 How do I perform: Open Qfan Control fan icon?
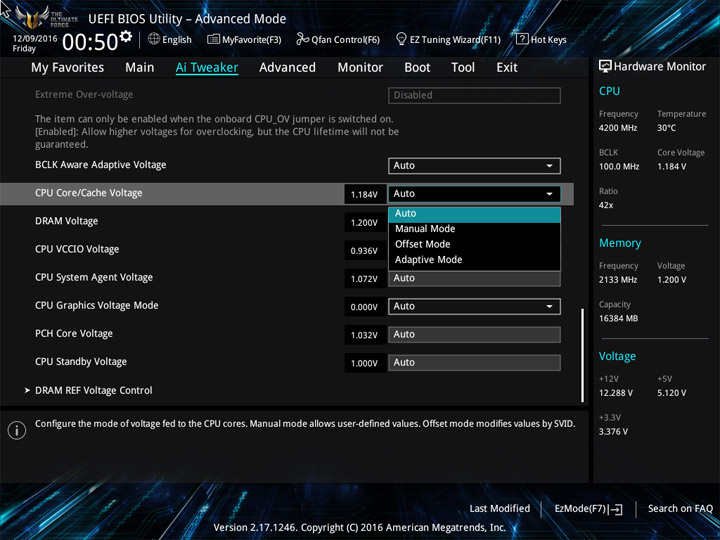(x=303, y=39)
